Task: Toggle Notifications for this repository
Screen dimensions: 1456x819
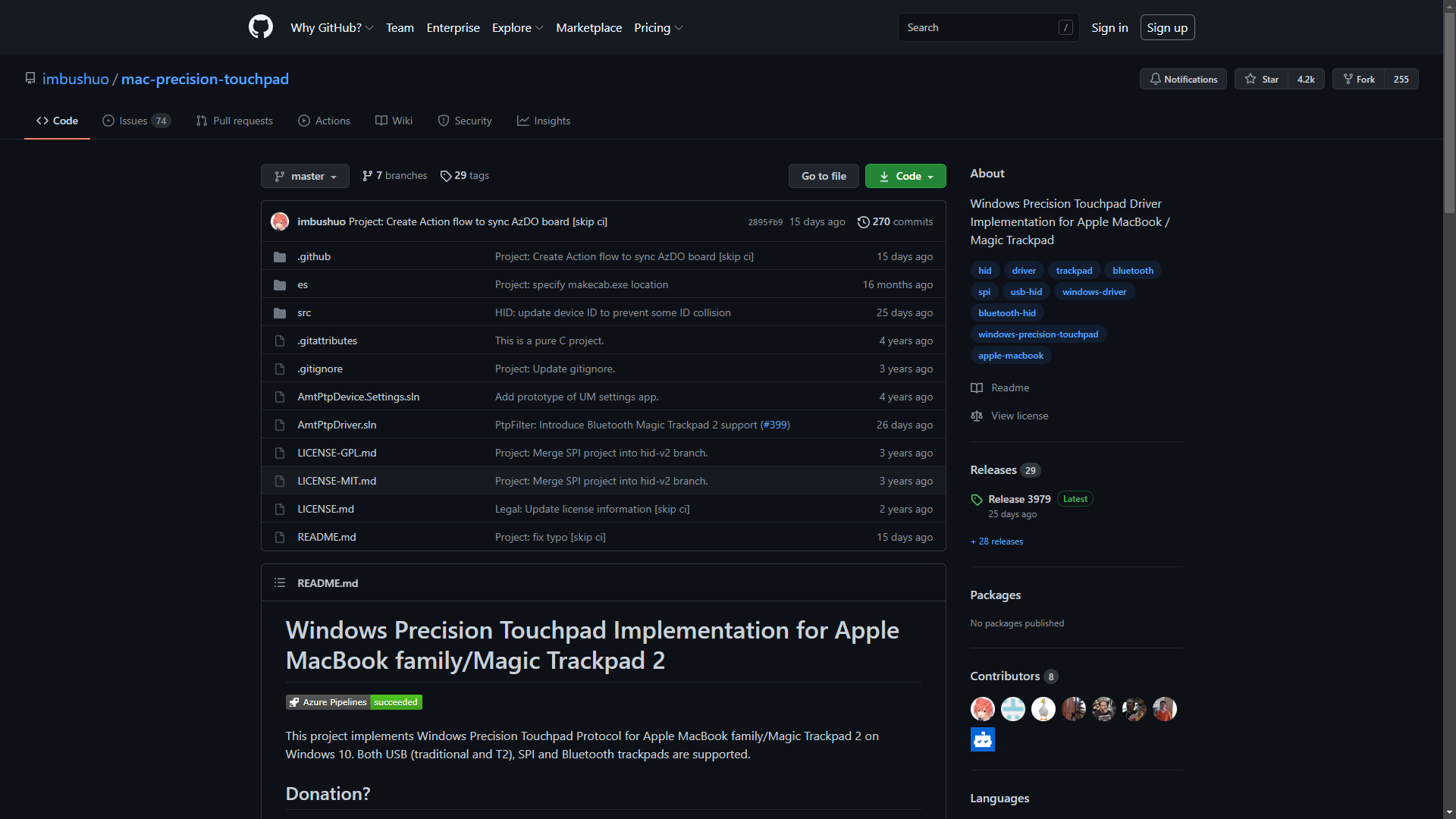Action: tap(1183, 79)
